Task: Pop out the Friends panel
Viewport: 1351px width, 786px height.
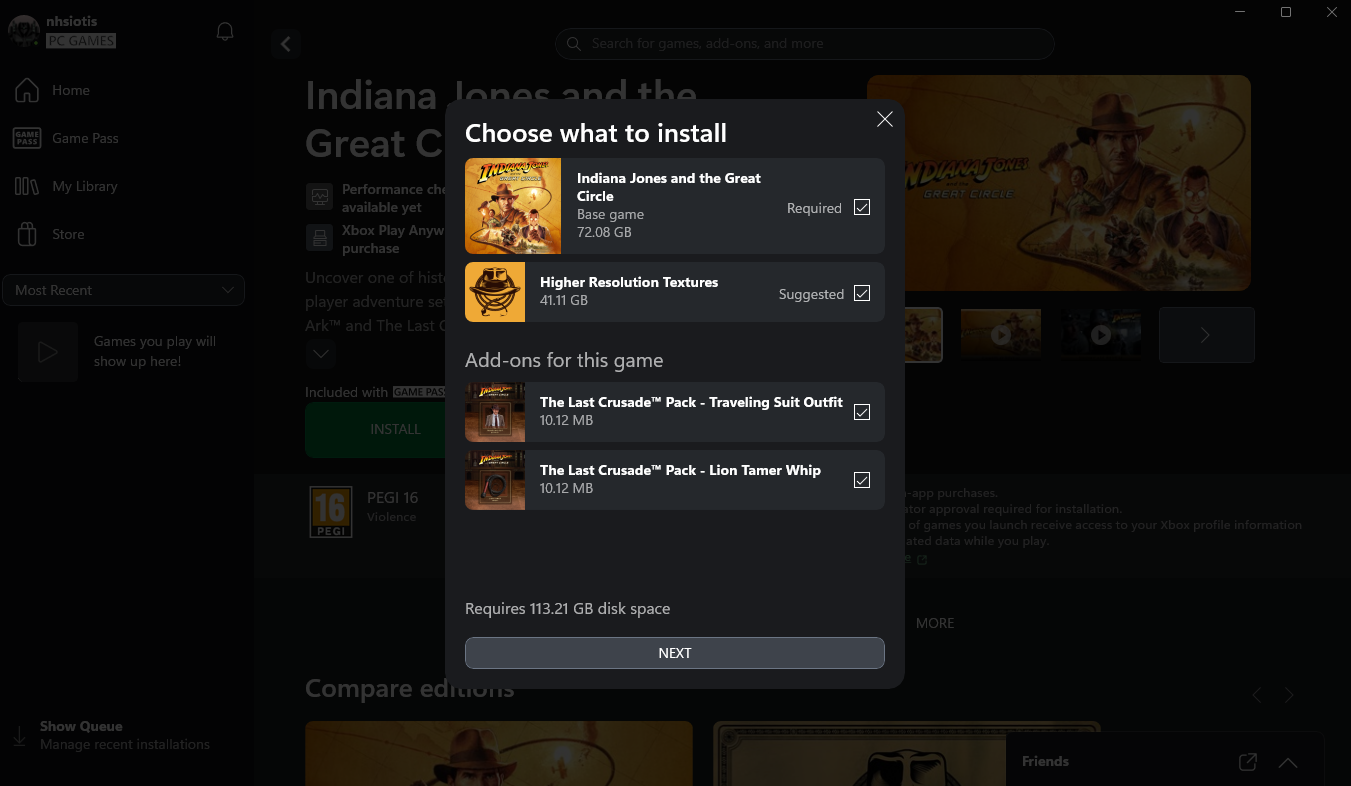Action: [1248, 762]
